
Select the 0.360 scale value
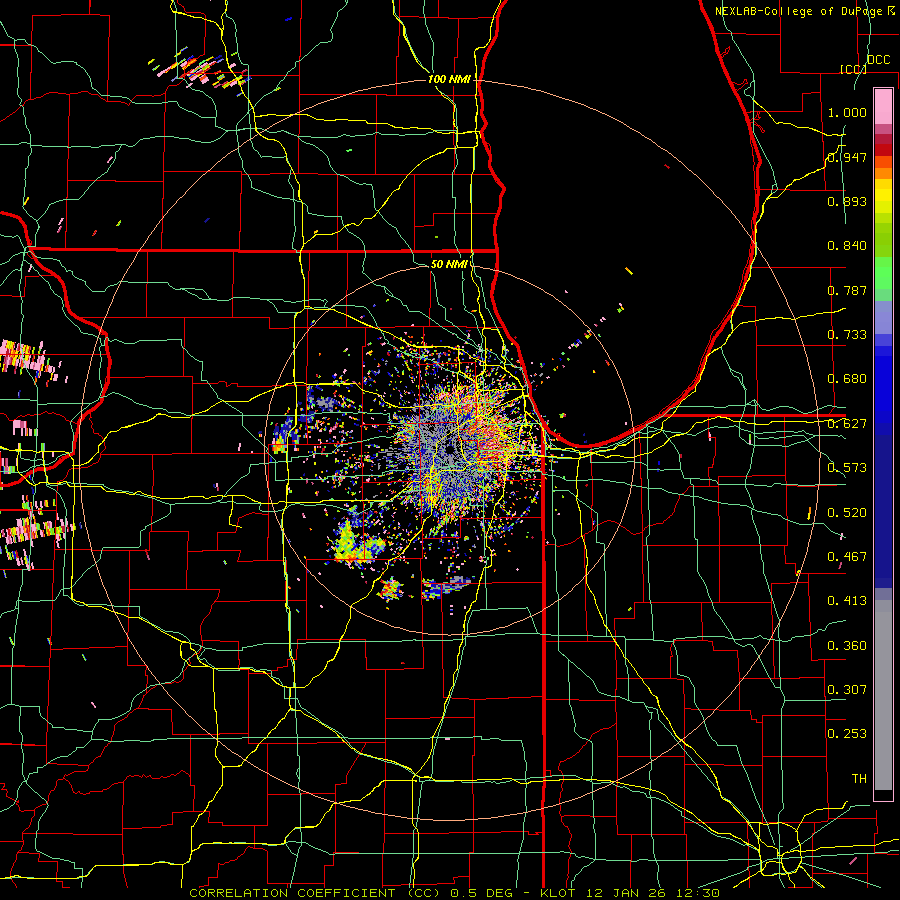click(847, 646)
